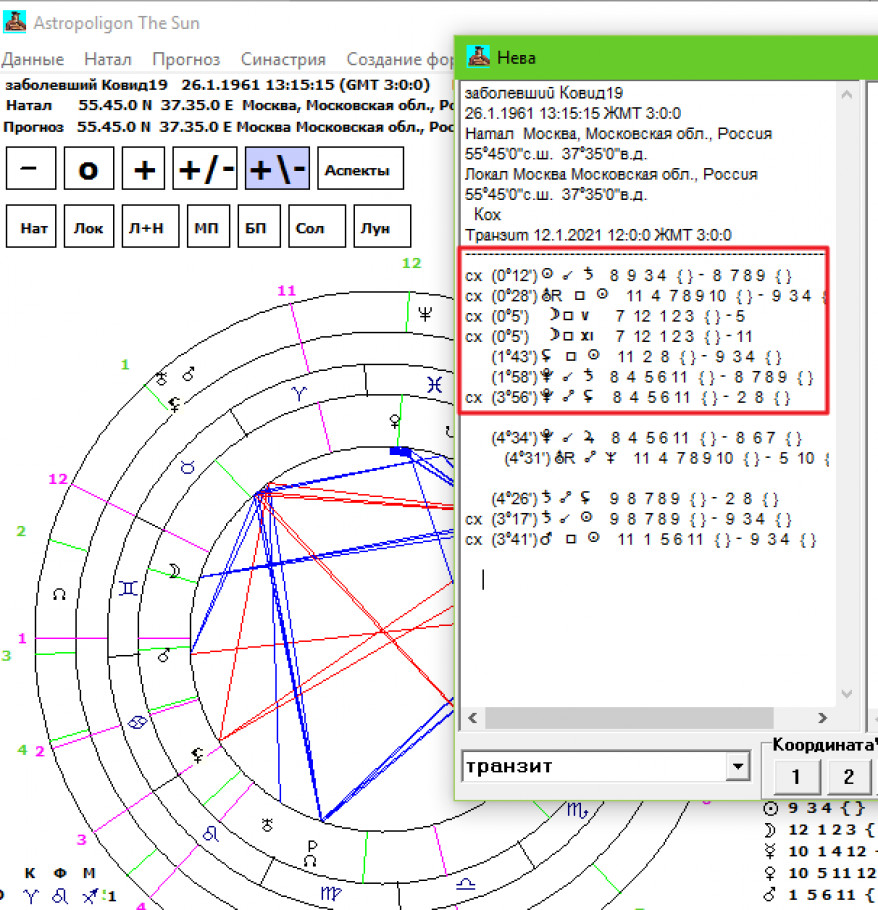Click the Leo glyph under the Ф label
Image resolution: width=878 pixels, height=910 pixels.
pos(60,897)
